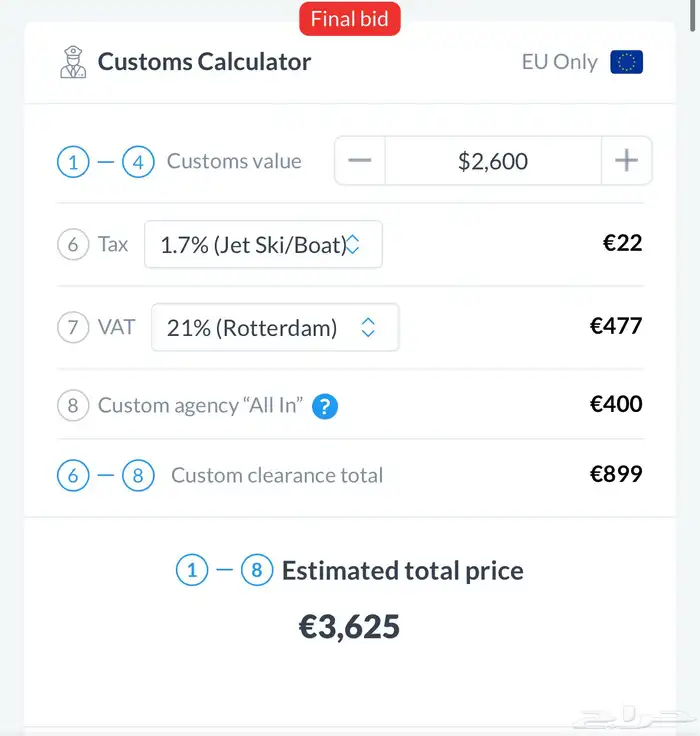
Task: Click step 7 circle beside VAT
Action: click(73, 328)
